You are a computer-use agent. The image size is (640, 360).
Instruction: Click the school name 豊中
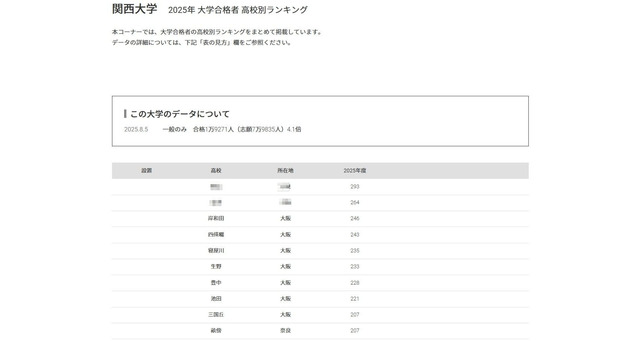216,282
